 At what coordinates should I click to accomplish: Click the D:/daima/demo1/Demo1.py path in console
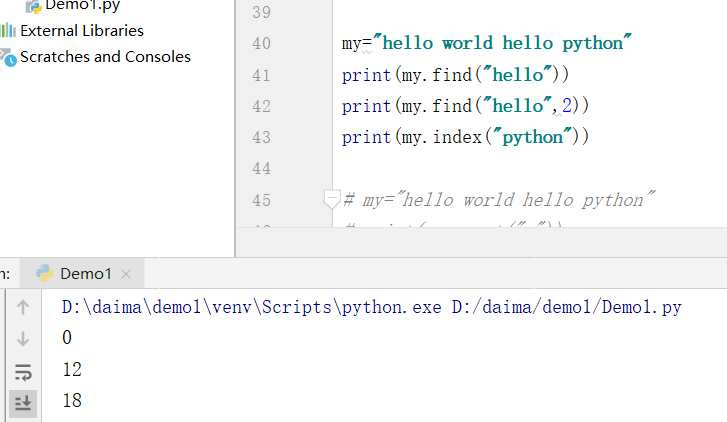(x=567, y=307)
